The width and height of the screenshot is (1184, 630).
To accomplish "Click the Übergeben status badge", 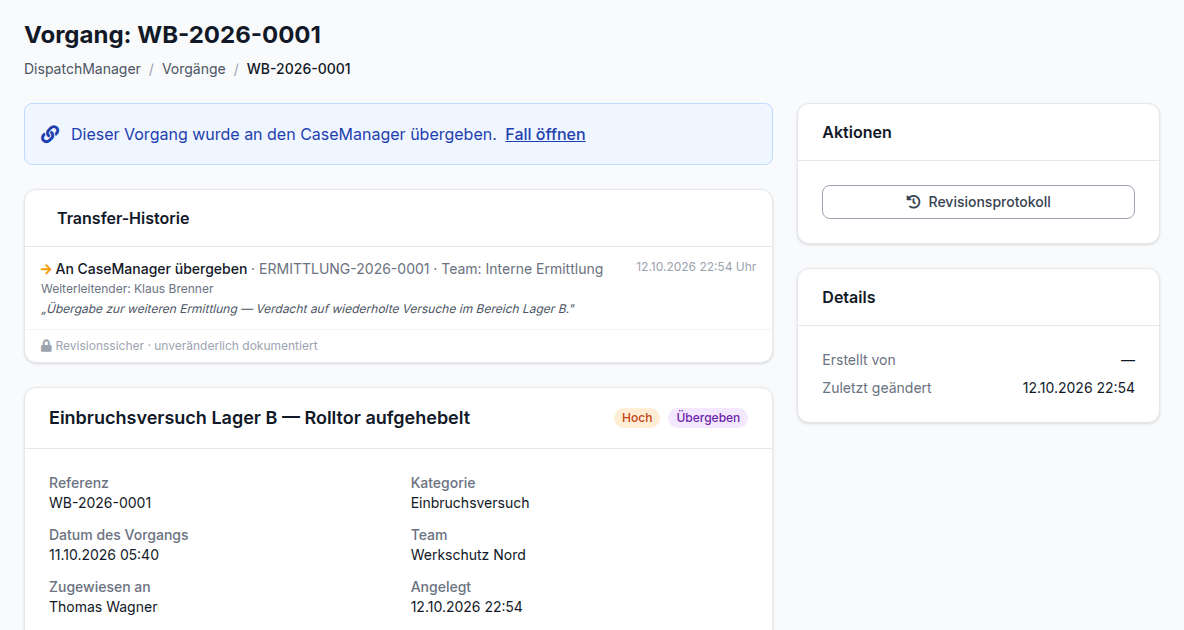I will [708, 418].
